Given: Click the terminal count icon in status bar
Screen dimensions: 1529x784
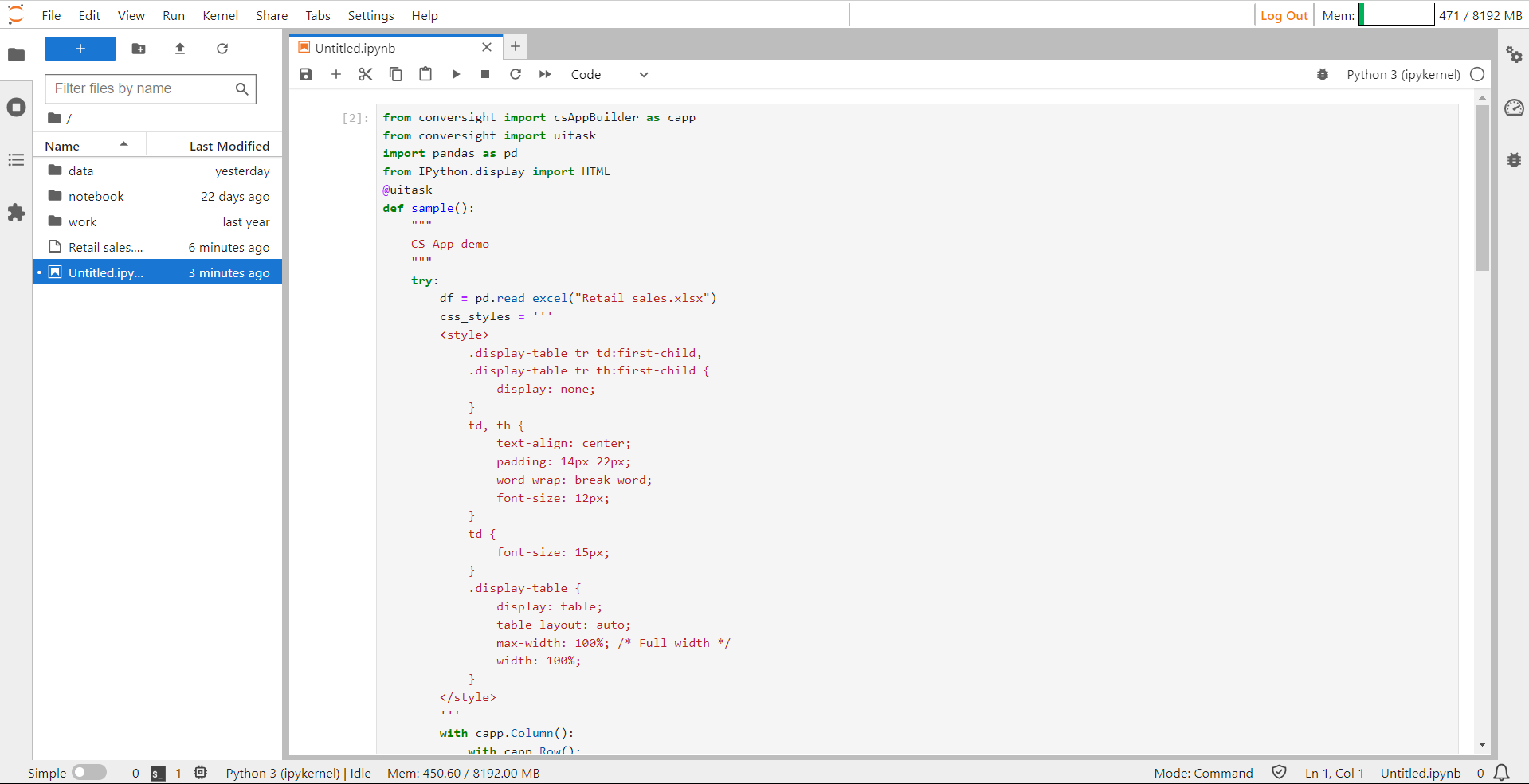Looking at the screenshot, I should click(158, 773).
